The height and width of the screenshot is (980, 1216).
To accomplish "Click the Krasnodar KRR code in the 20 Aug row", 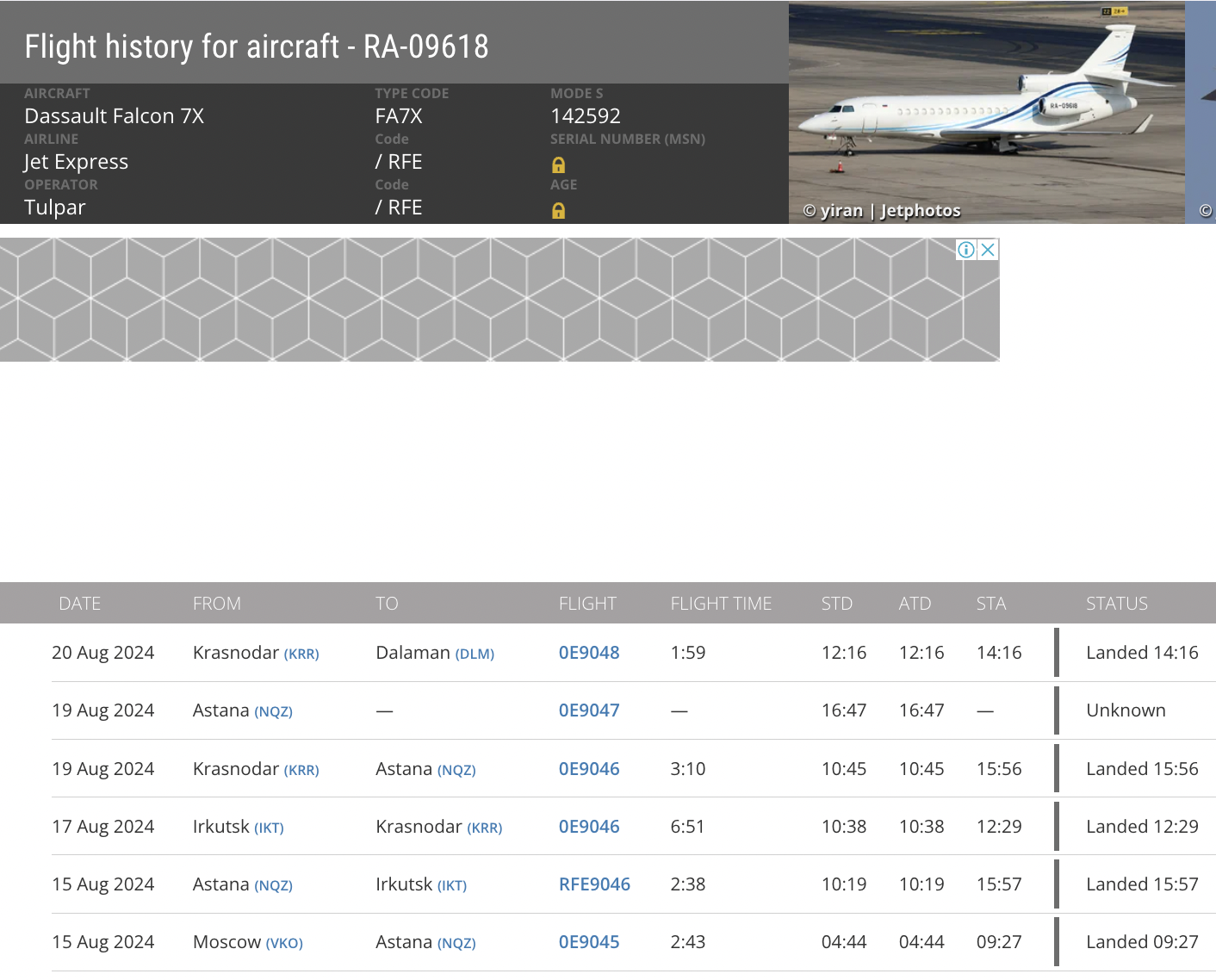I will click(301, 654).
